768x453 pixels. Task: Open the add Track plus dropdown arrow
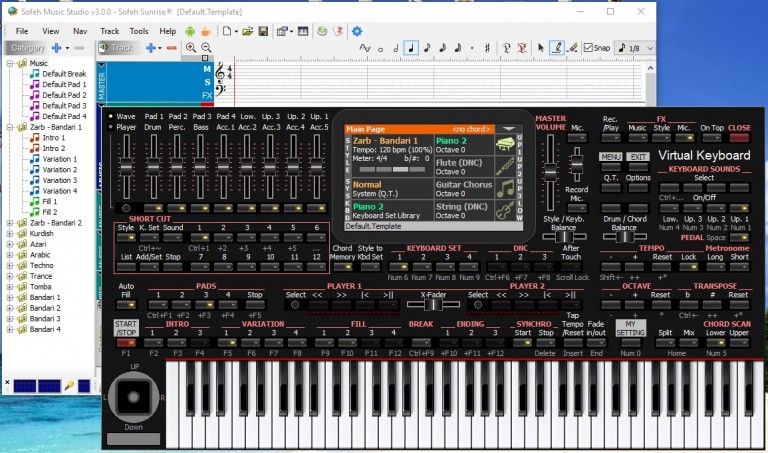tap(160, 48)
